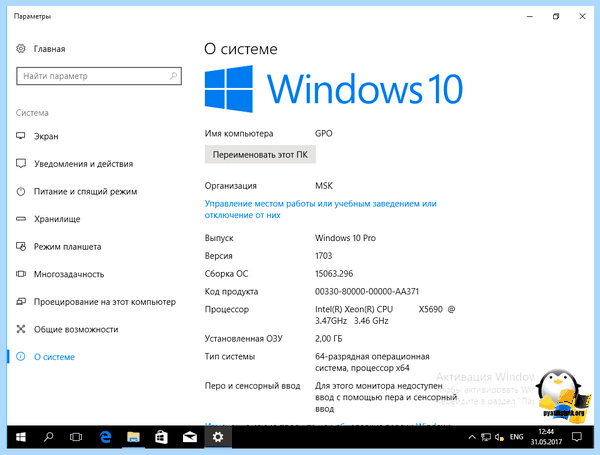Click the multitasking icon beside Многозадачность
The width and height of the screenshot is (600, 455).
(x=21, y=274)
